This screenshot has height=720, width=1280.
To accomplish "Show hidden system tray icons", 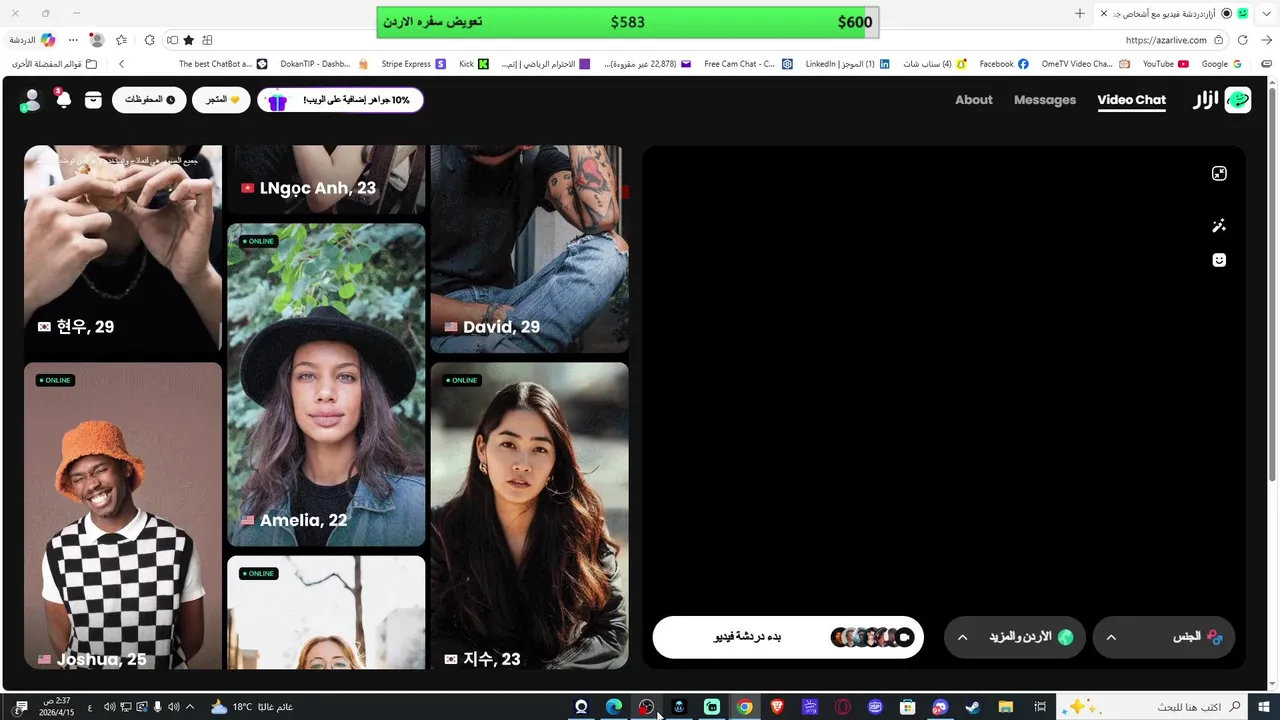I will [x=190, y=707].
